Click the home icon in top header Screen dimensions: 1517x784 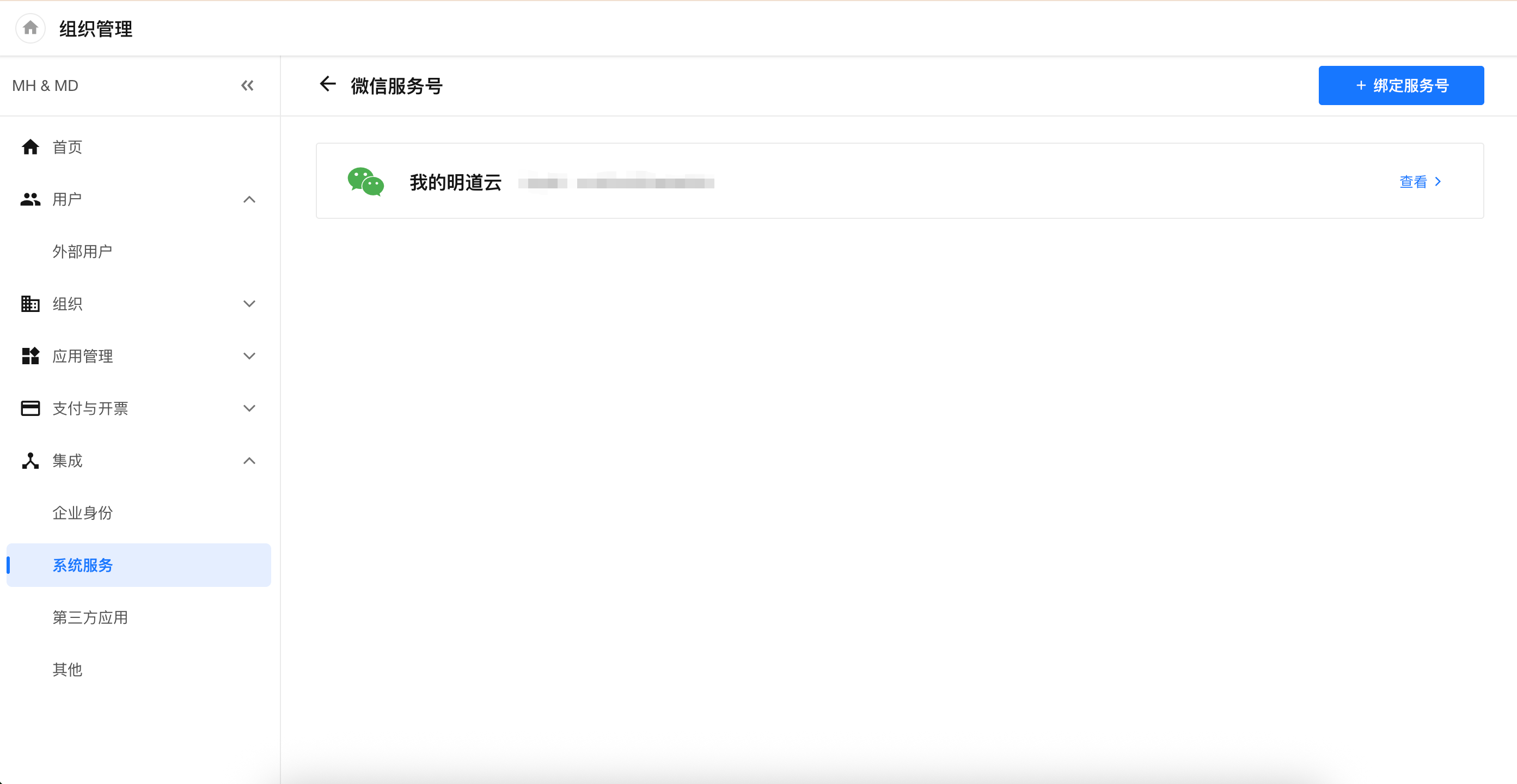[x=30, y=28]
